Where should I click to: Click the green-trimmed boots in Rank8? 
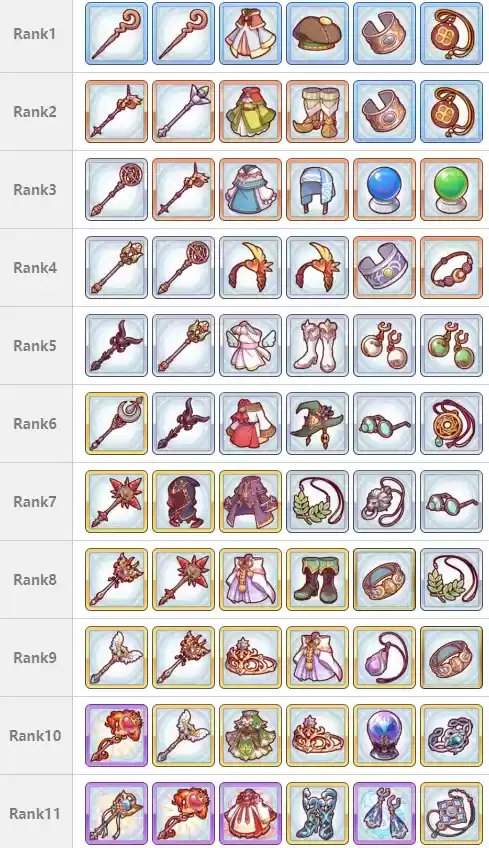317,579
